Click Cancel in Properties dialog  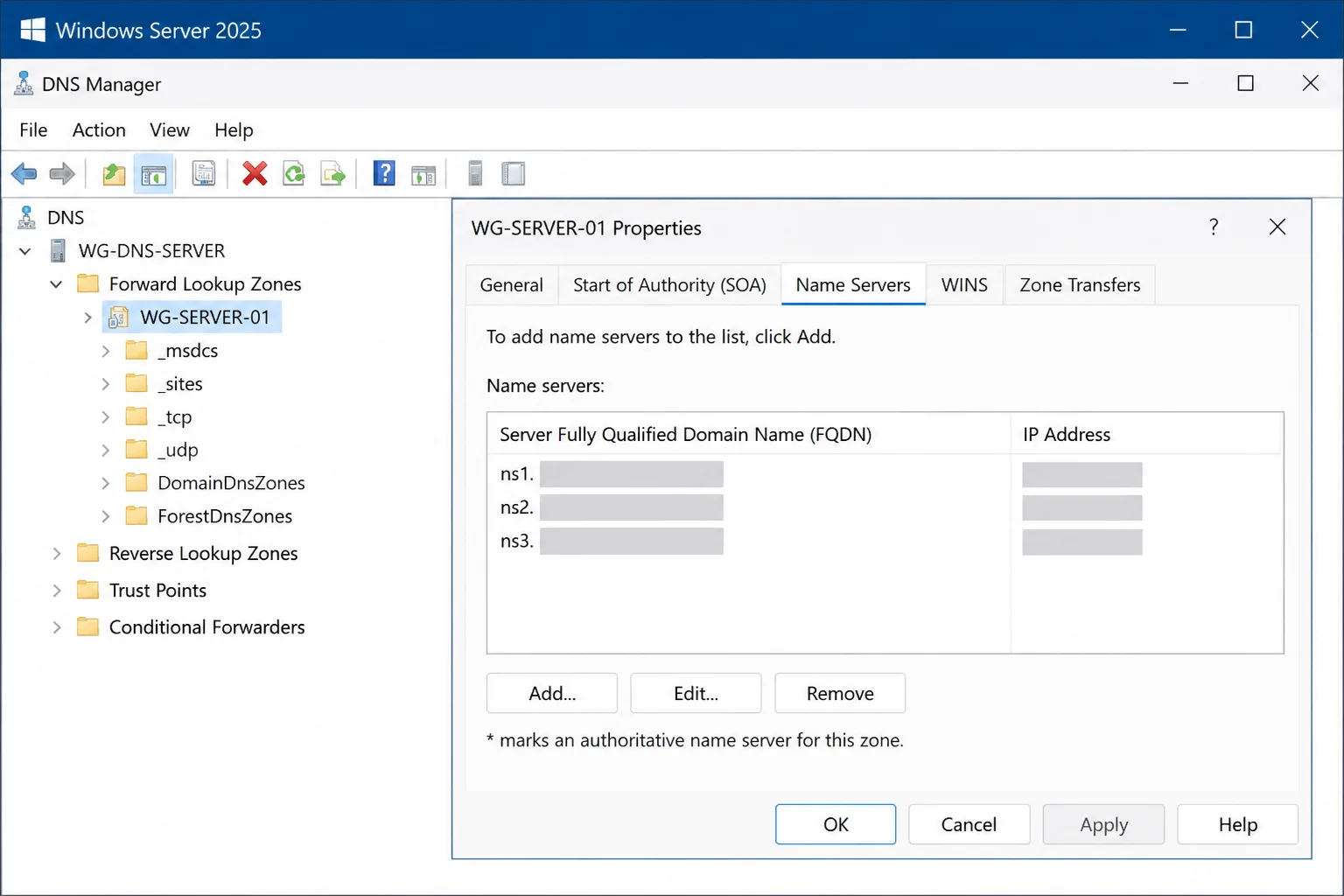969,824
